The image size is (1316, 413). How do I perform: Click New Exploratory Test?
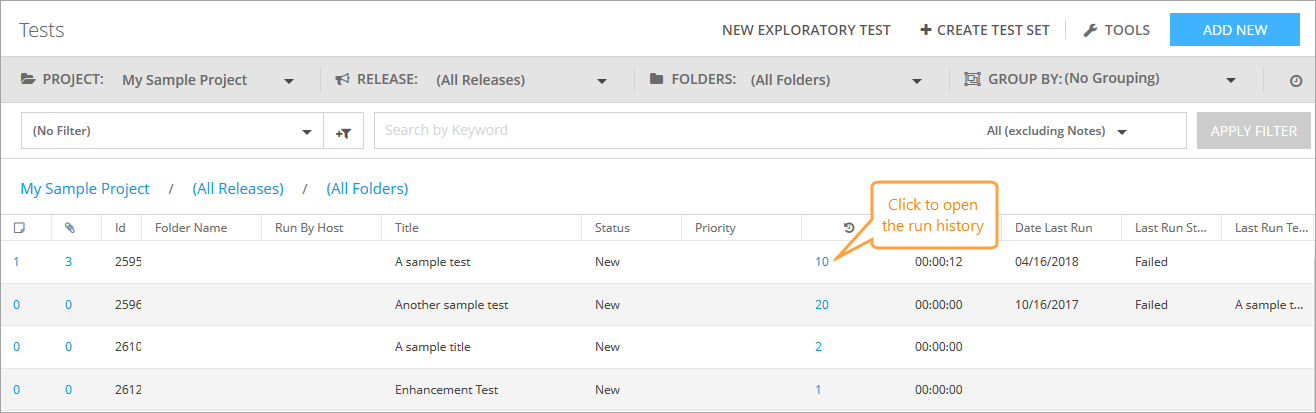(x=806, y=30)
